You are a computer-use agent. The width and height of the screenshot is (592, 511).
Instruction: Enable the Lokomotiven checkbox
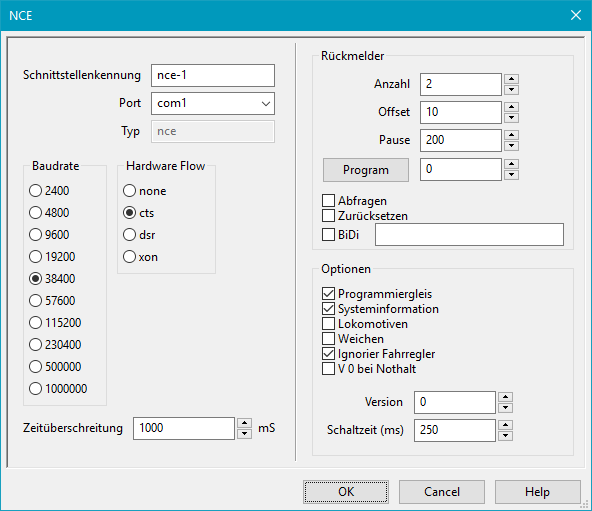pyautogui.click(x=365, y=324)
